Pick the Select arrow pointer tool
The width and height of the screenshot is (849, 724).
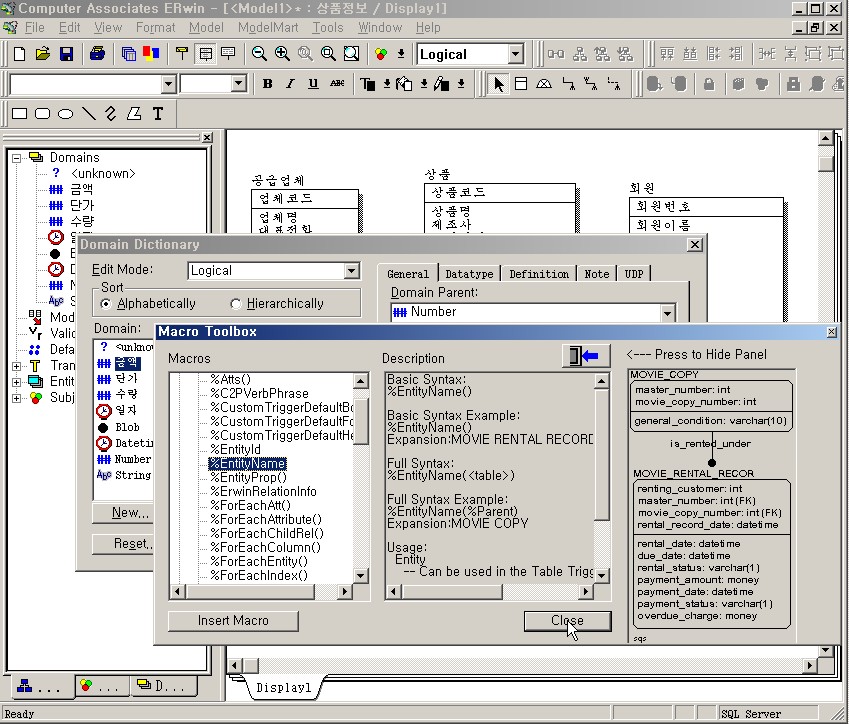(499, 84)
